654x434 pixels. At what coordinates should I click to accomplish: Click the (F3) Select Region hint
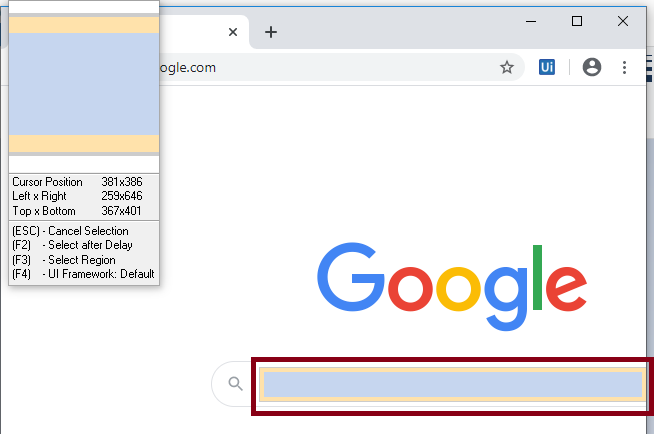(64, 260)
